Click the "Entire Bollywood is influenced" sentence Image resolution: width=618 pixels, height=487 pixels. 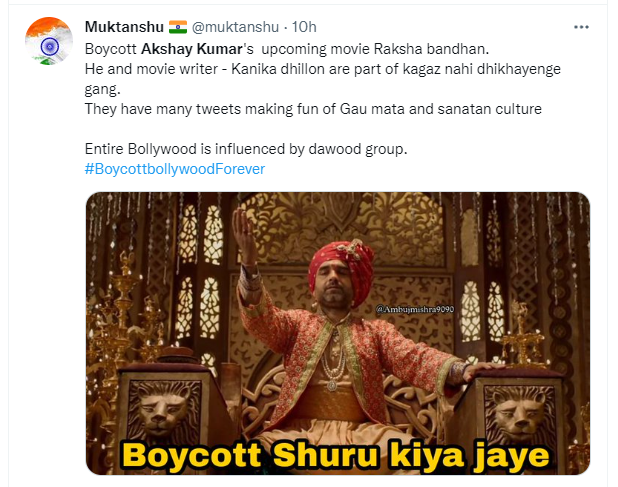246,149
